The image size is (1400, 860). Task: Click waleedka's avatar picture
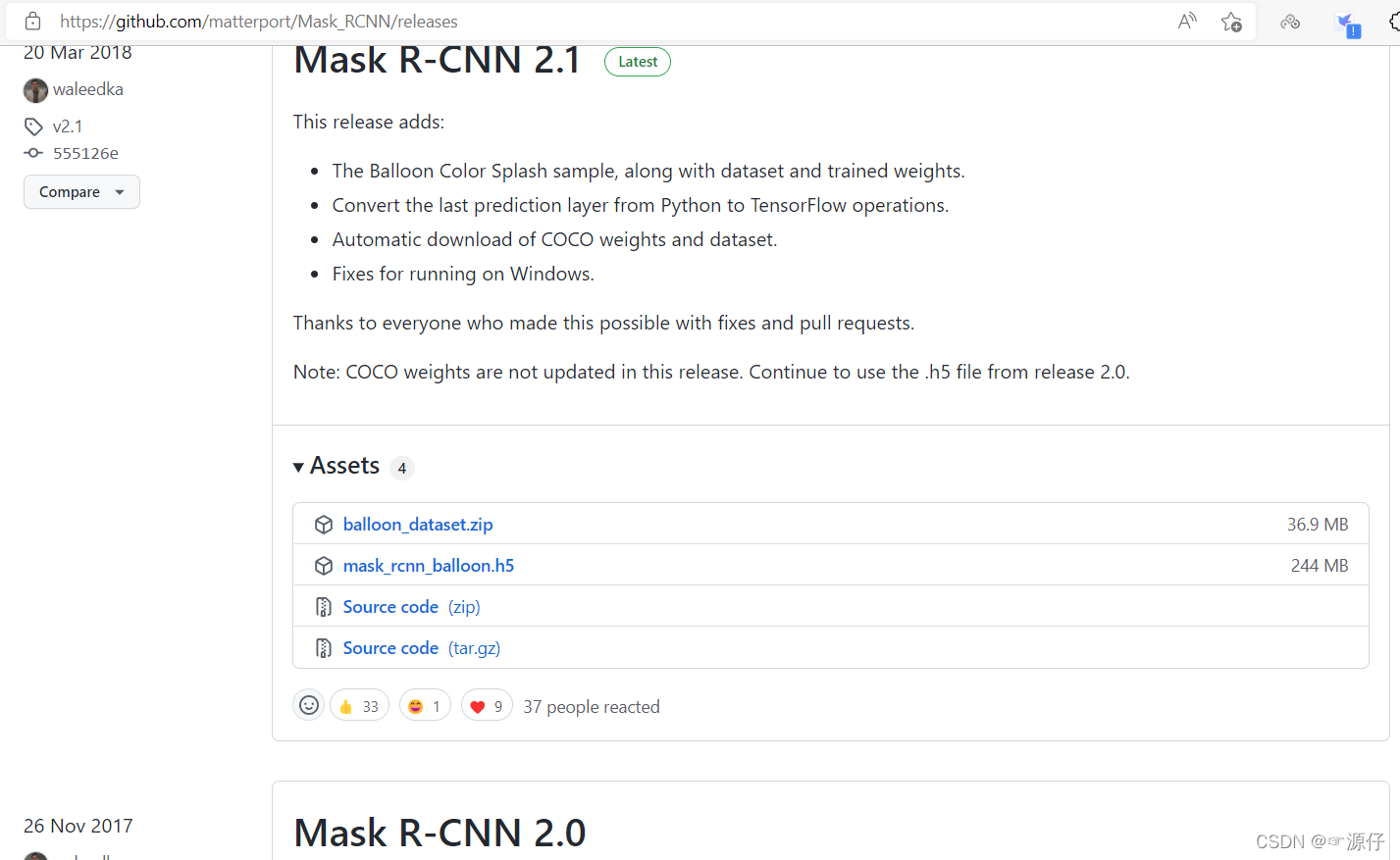[x=35, y=89]
